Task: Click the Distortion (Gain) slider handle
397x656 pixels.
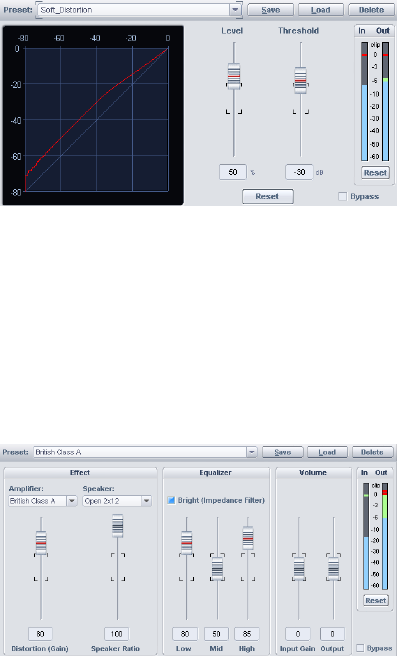Action: (41, 543)
